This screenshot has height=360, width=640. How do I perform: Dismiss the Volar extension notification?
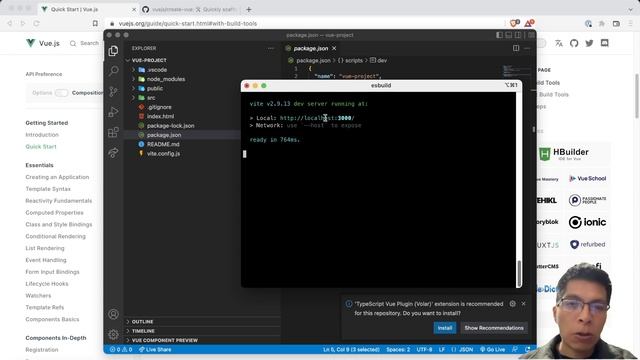(523, 304)
